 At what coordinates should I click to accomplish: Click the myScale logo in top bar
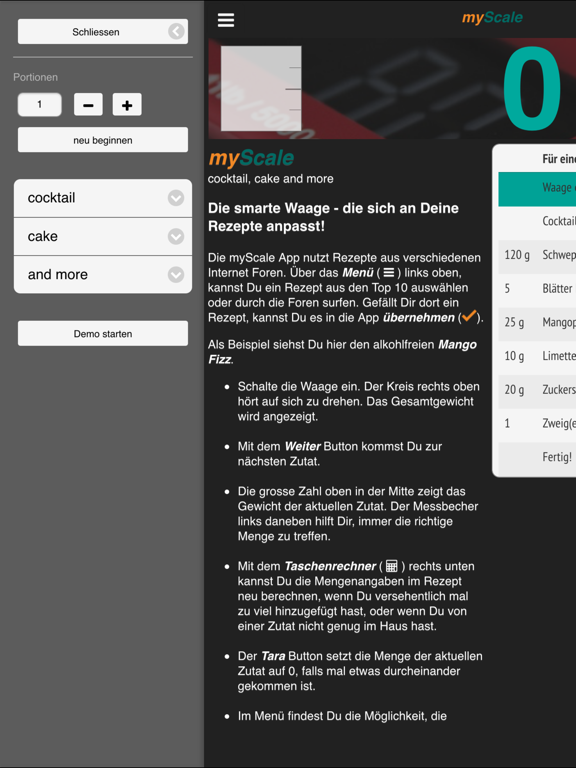tap(492, 18)
